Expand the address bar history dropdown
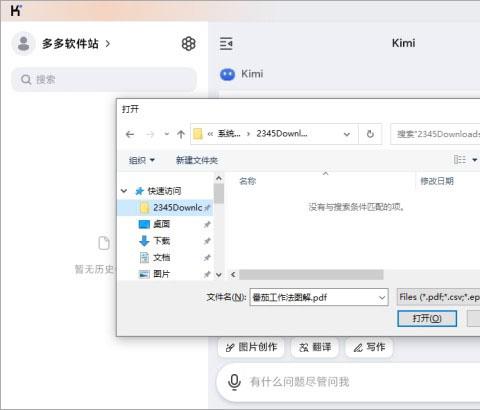The height and width of the screenshot is (410, 480). [x=347, y=134]
